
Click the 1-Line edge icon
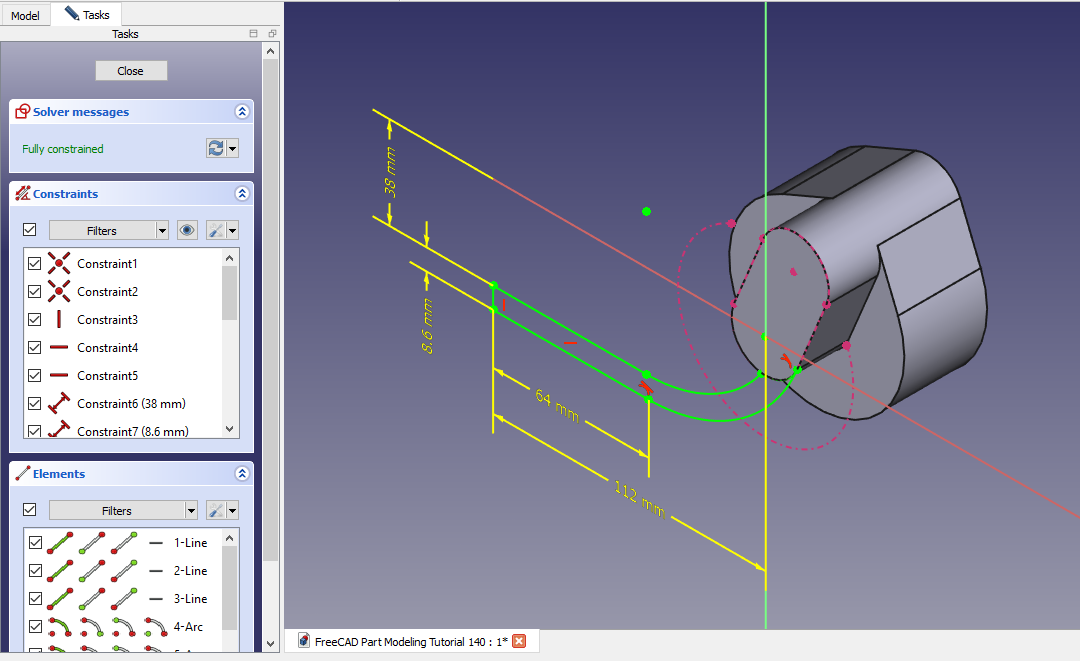click(60, 543)
